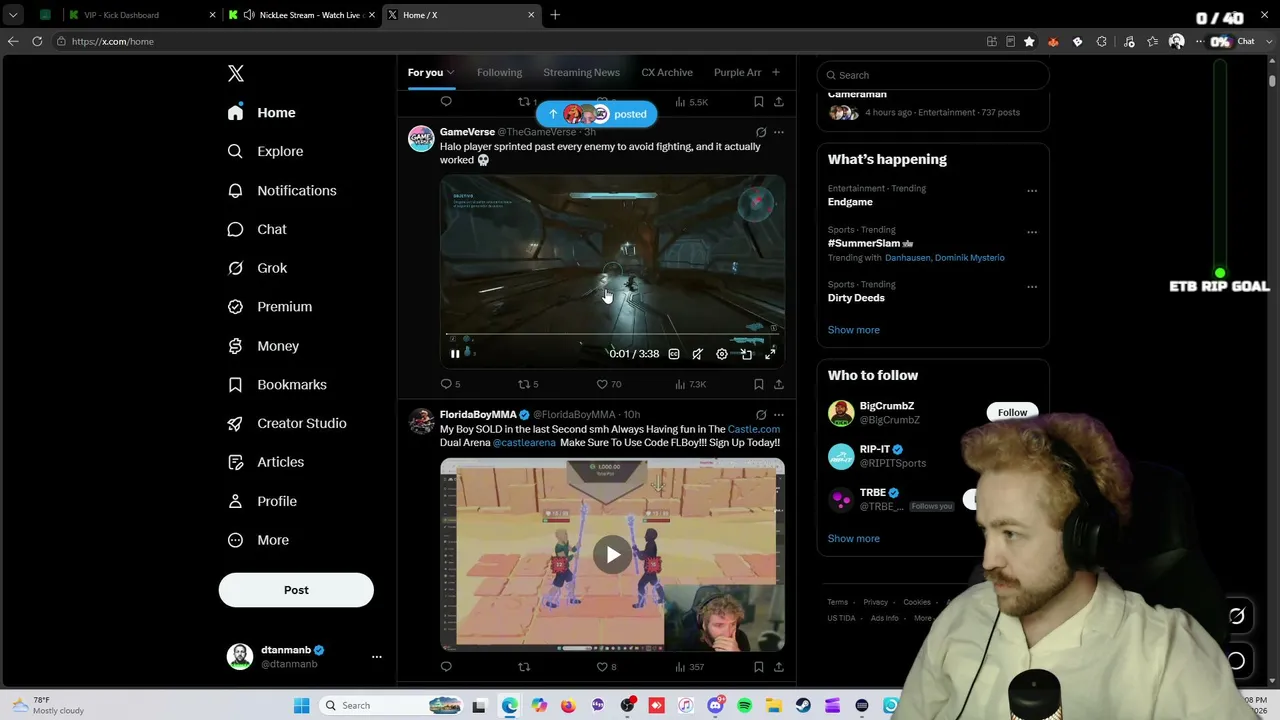The height and width of the screenshot is (720, 1280).
Task: Open FloridaBoyMMA profile avatar
Action: point(421,421)
